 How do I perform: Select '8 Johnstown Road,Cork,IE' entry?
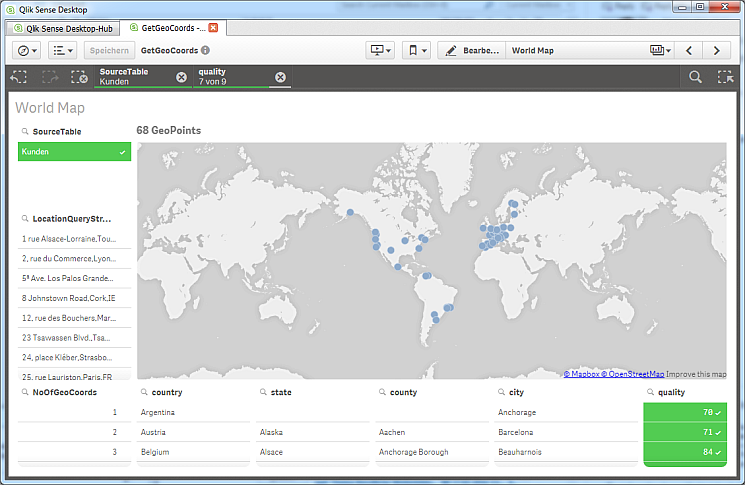coord(75,298)
